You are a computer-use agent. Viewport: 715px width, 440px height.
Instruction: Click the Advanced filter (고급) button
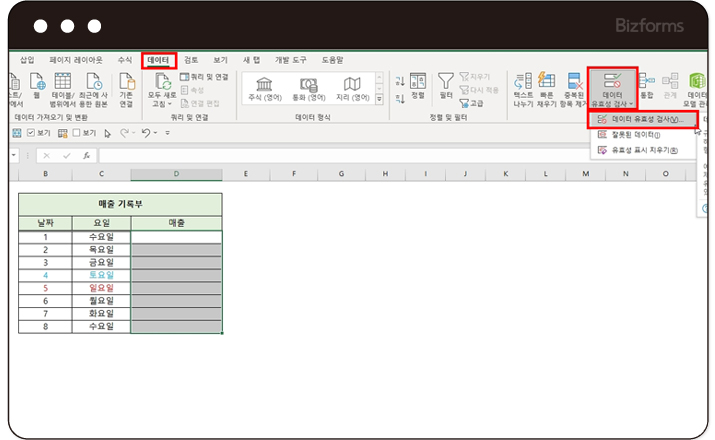(476, 103)
